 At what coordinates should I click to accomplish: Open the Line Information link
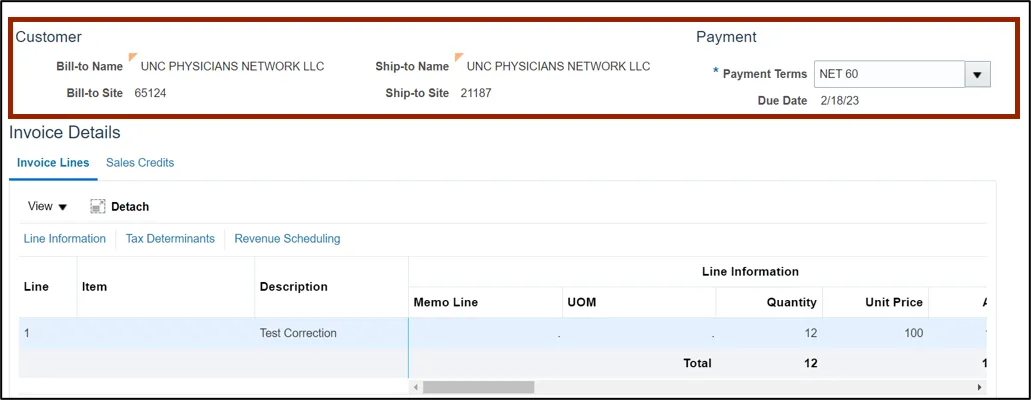click(x=64, y=239)
